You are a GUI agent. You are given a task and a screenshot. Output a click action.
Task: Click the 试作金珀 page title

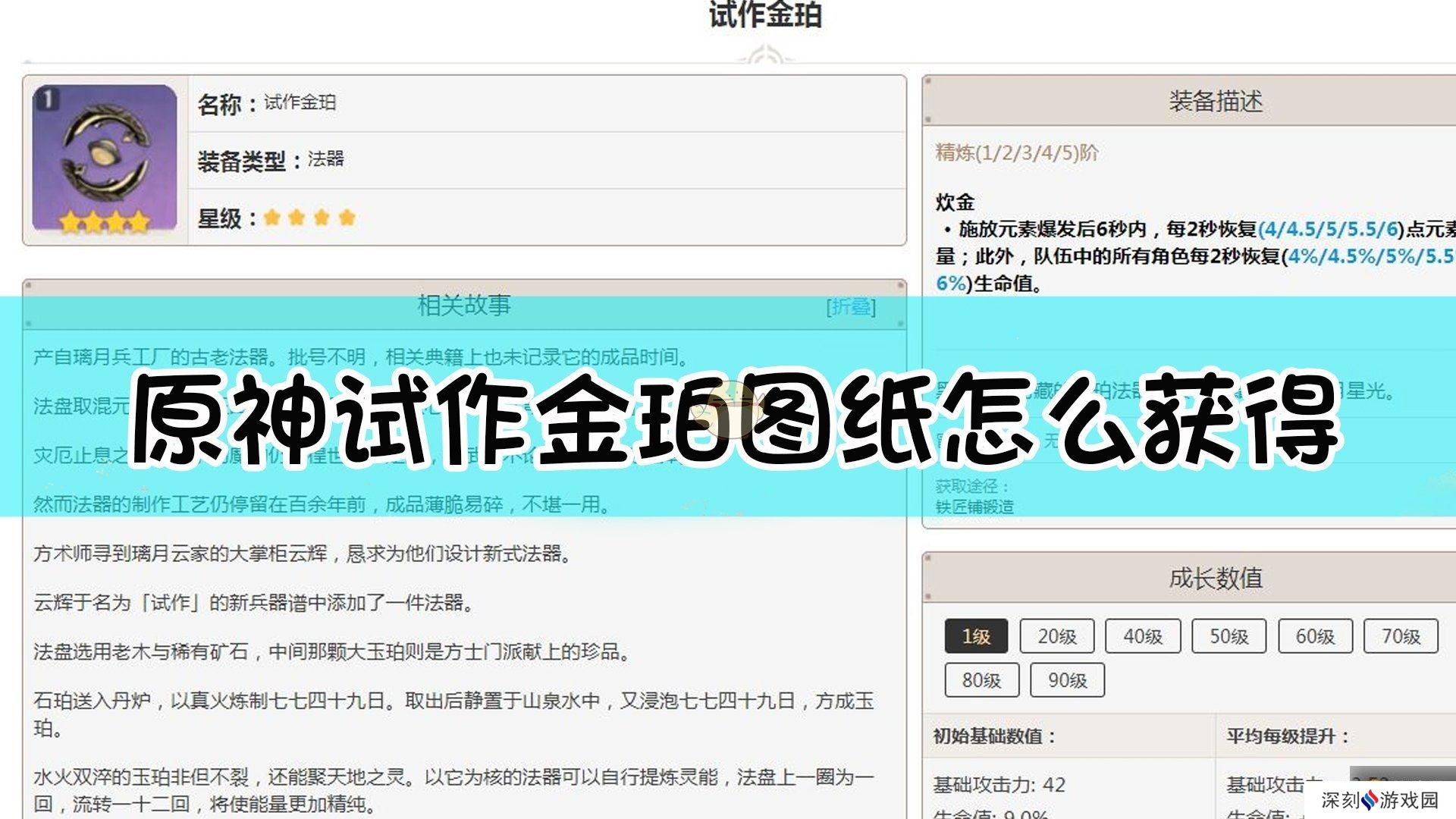coord(765,15)
